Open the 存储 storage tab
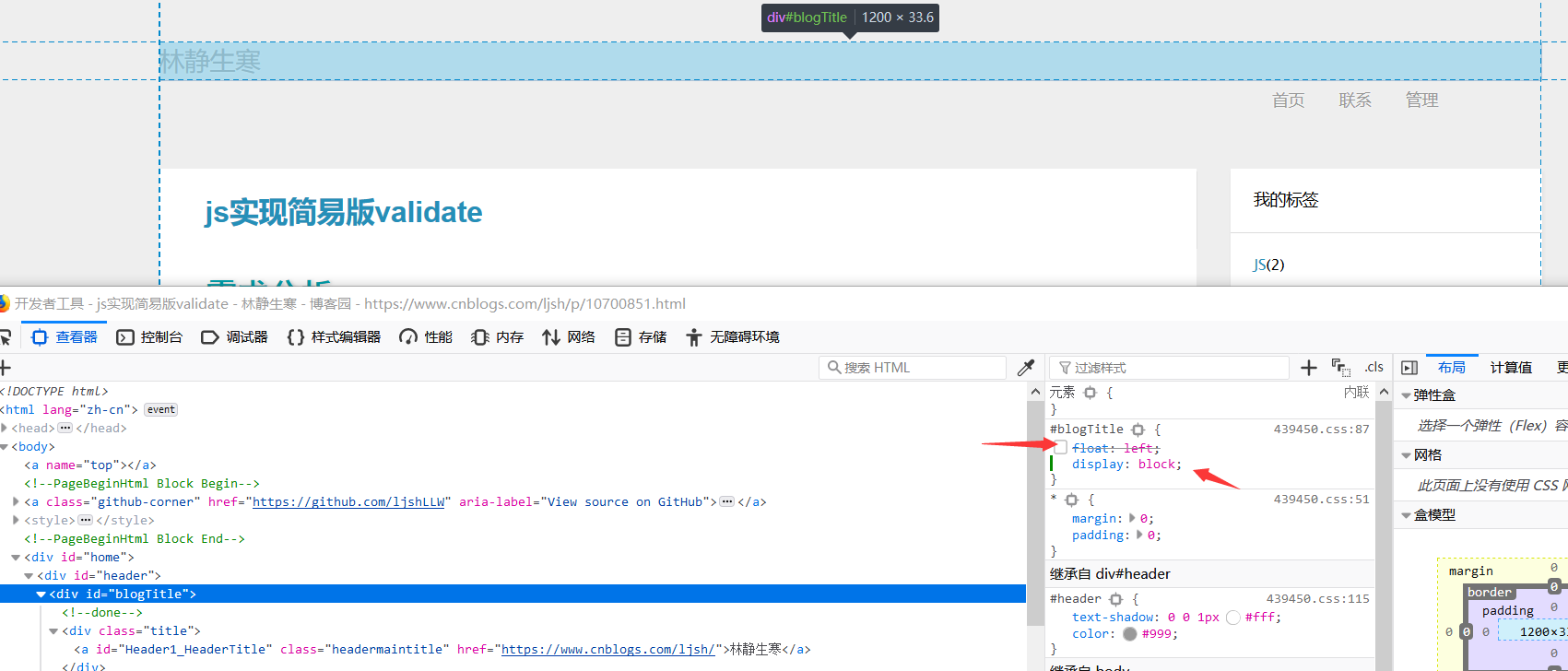Viewport: 1568px width, 671px height. 641,337
